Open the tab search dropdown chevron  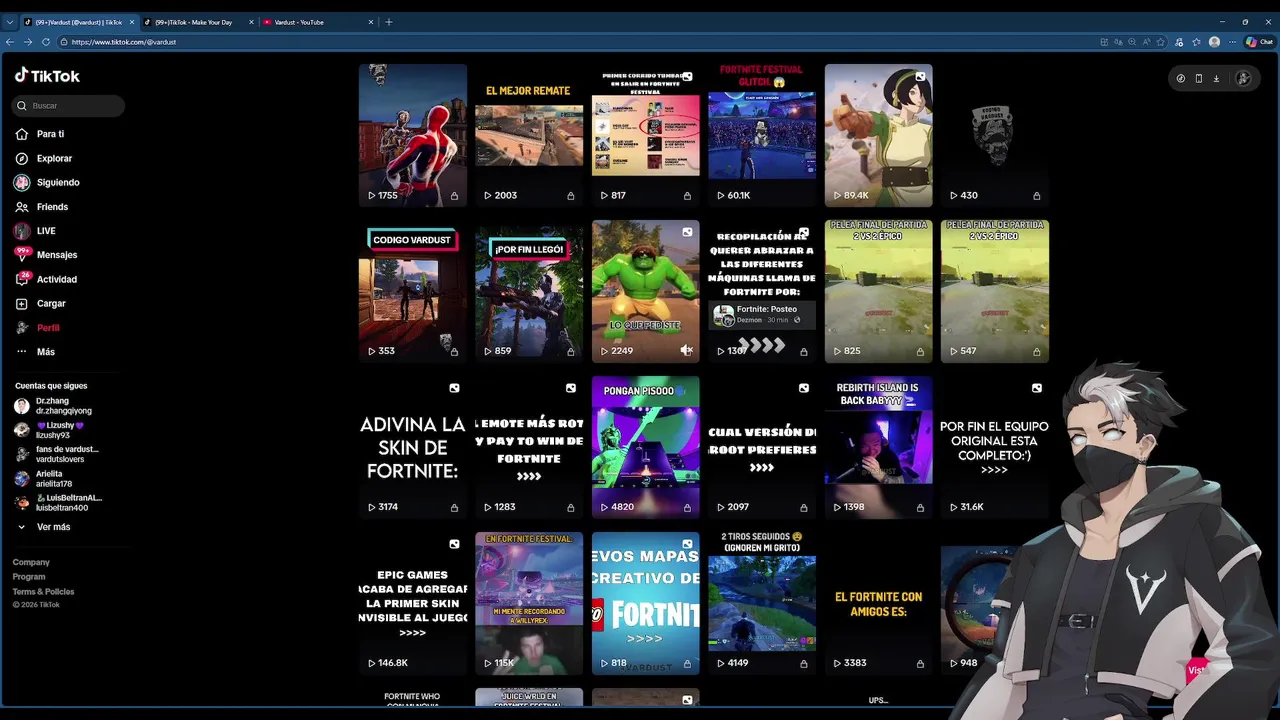10,22
